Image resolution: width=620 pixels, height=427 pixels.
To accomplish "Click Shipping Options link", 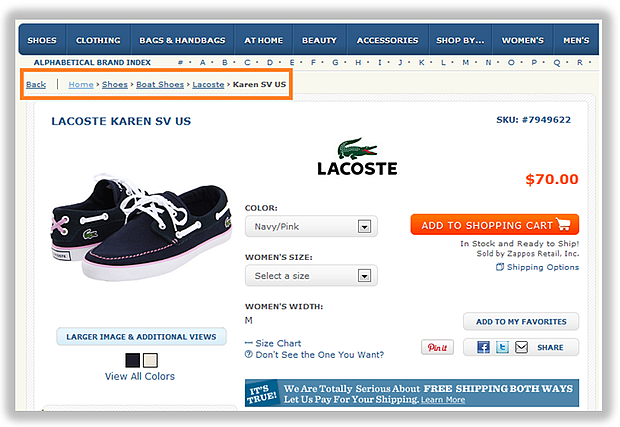I will coord(542,267).
